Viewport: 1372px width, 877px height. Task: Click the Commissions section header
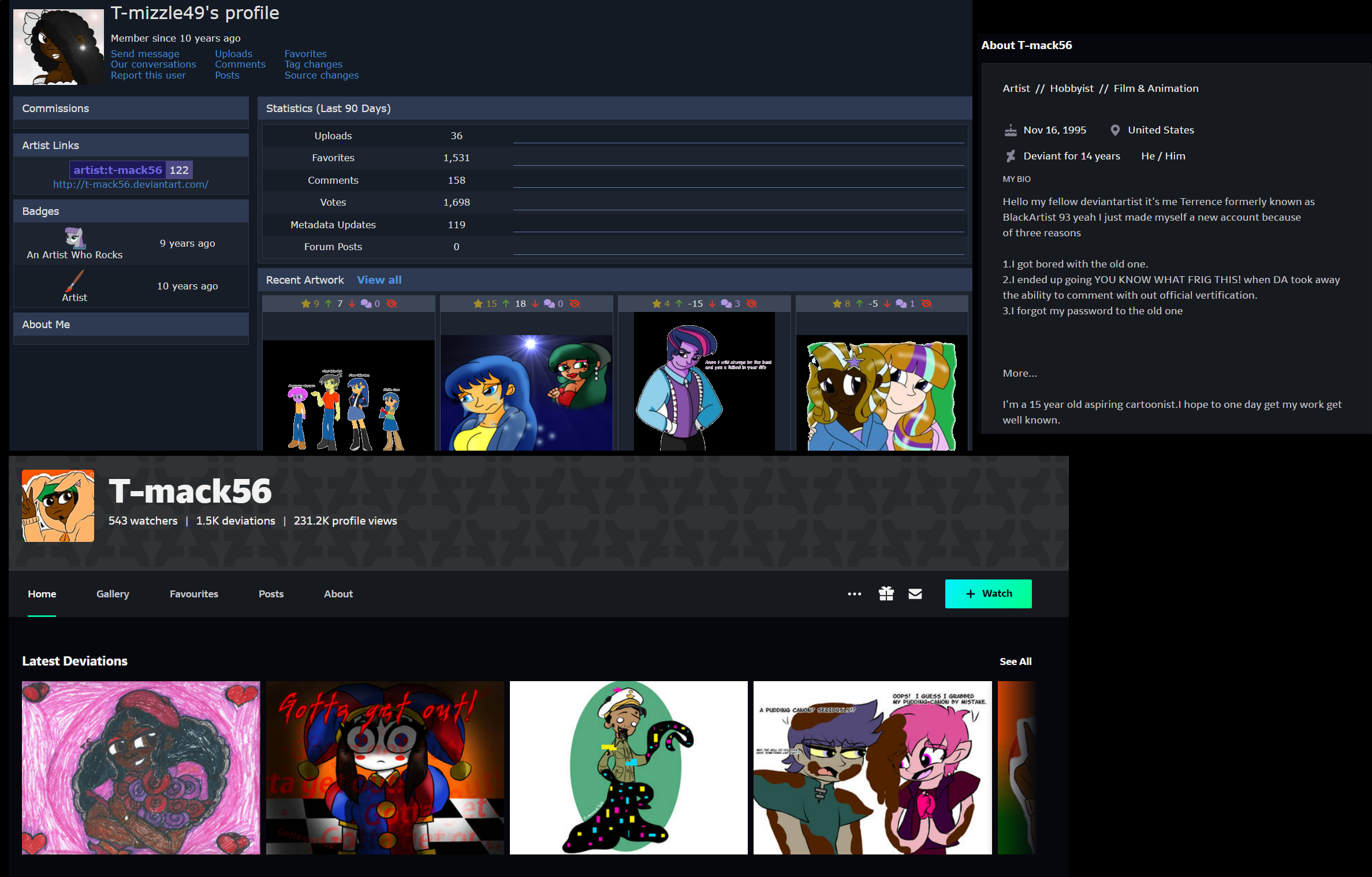tap(131, 109)
